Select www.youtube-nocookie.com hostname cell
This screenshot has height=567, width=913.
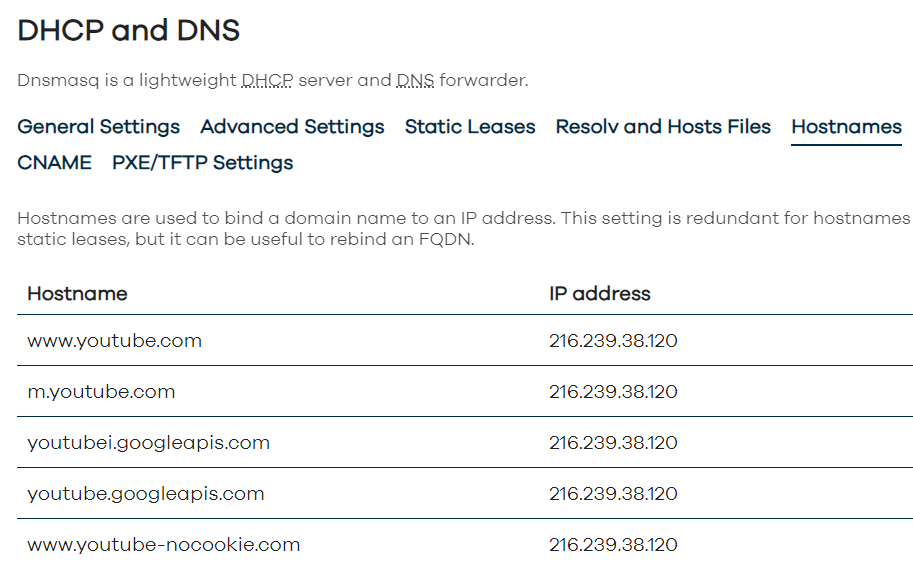point(164,545)
